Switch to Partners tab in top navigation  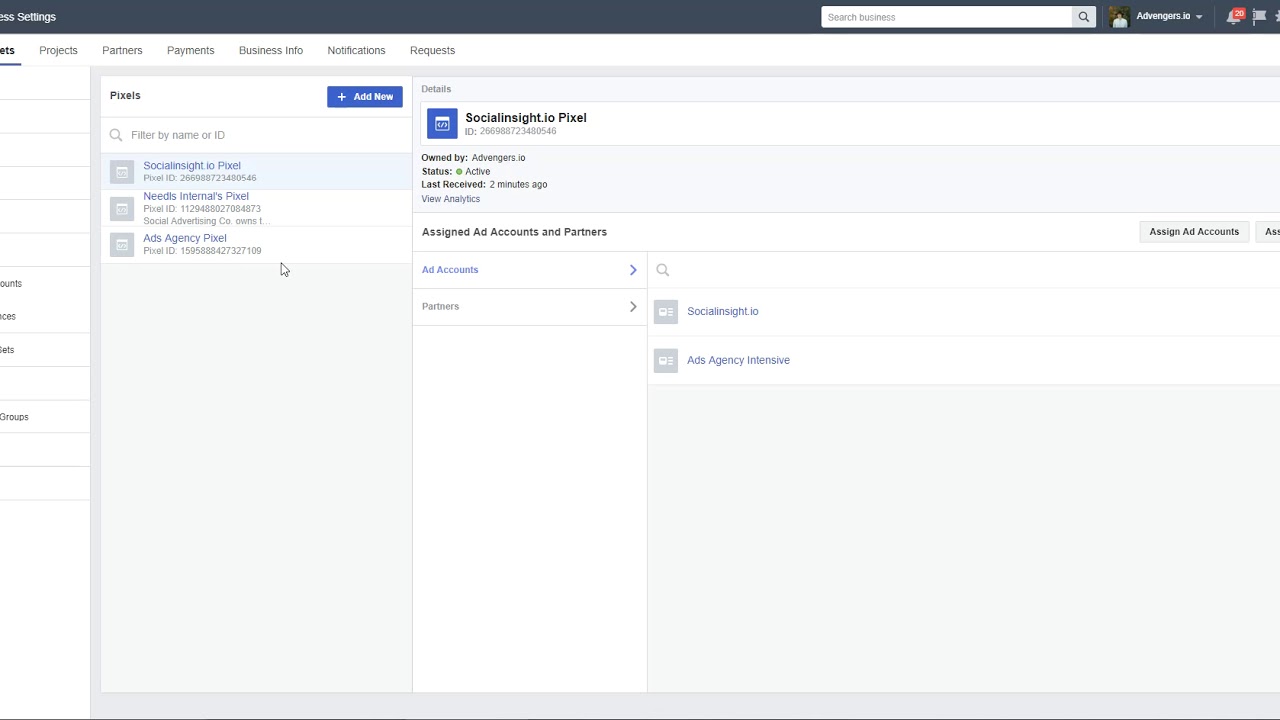[122, 50]
